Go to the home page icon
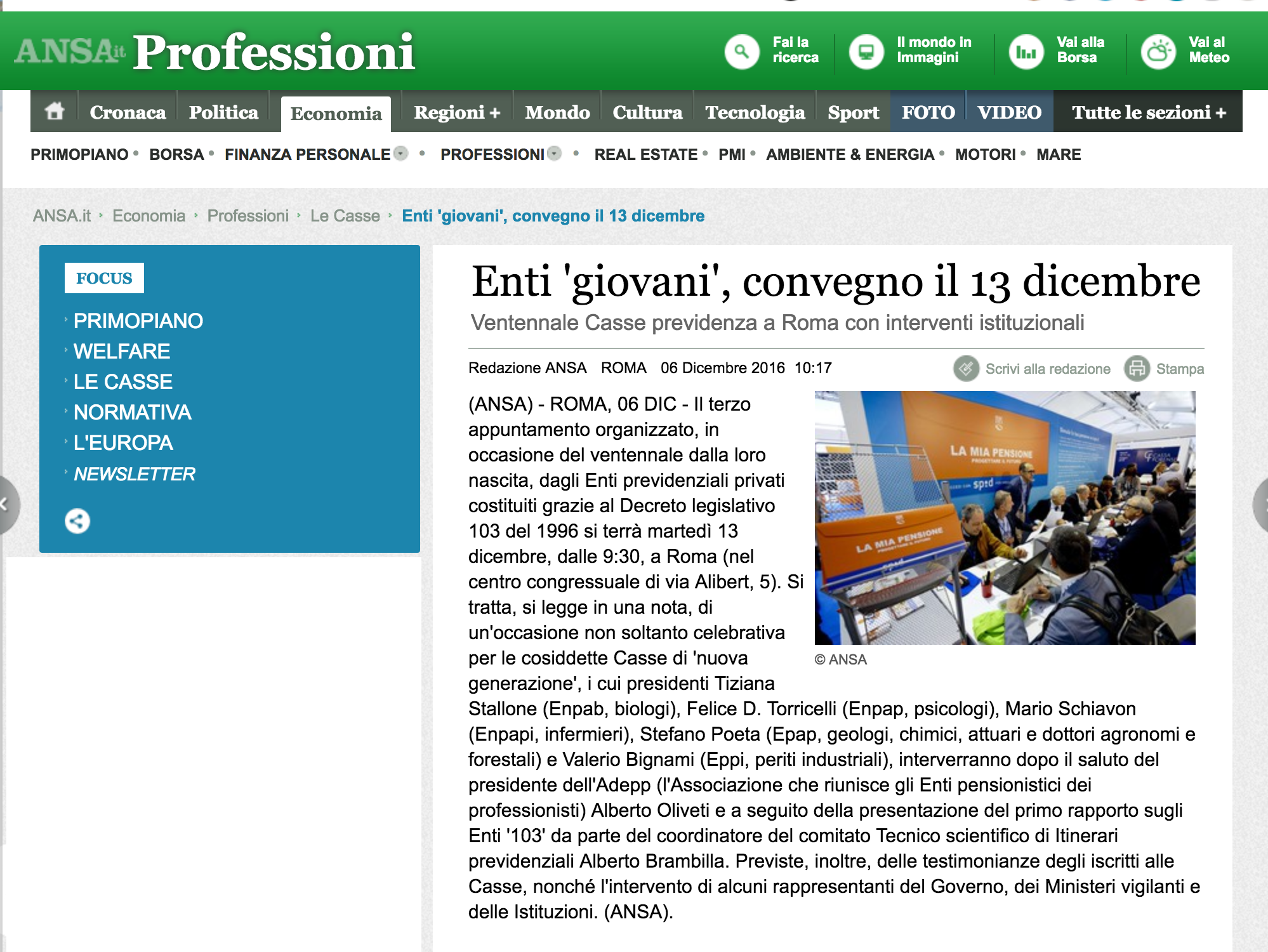Screen dimensions: 1268x952 [55, 111]
